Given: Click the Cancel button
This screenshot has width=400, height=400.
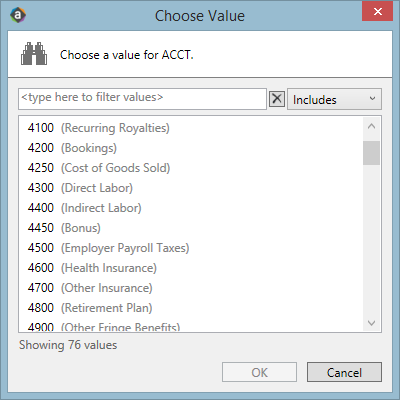Looking at the screenshot, I should 344,372.
